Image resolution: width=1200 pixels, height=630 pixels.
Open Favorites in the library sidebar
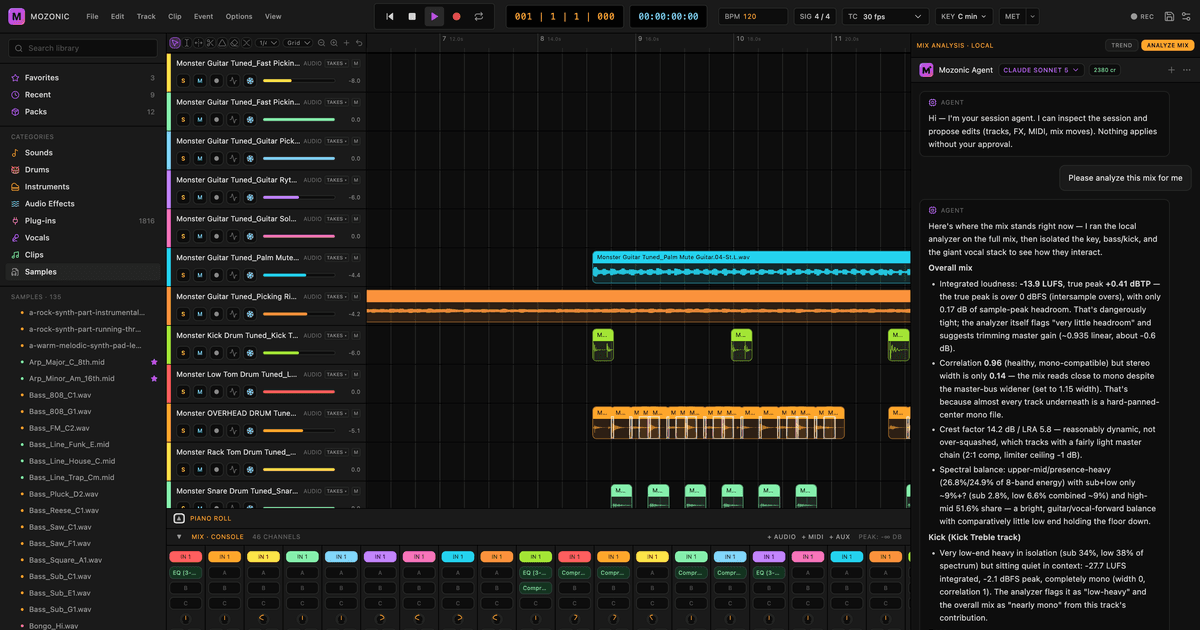pos(83,78)
